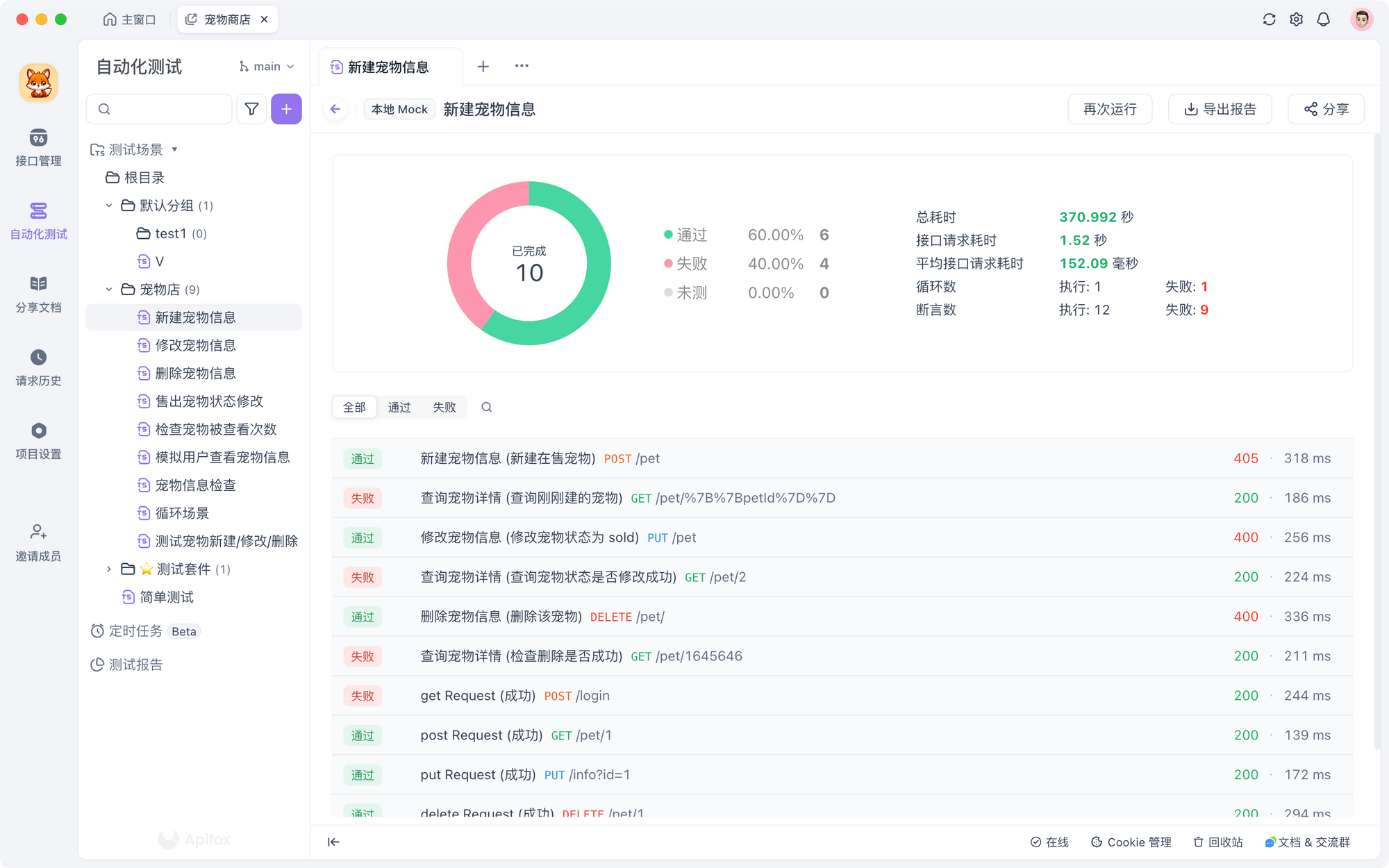The image size is (1389, 868).
Task: Click back arrow next to 本地 Mock
Action: click(335, 109)
